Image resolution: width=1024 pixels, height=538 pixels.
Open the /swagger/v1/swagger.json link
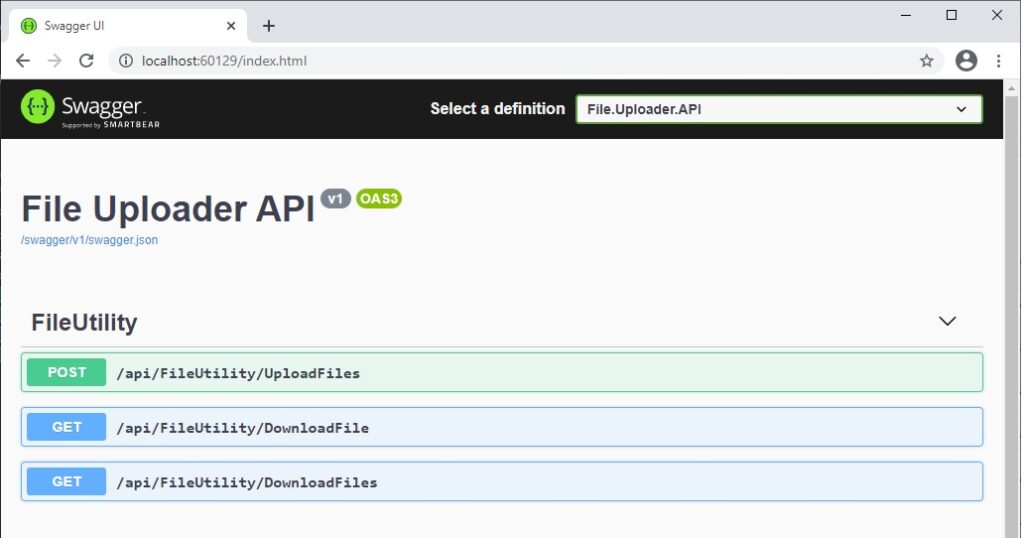(x=89, y=240)
